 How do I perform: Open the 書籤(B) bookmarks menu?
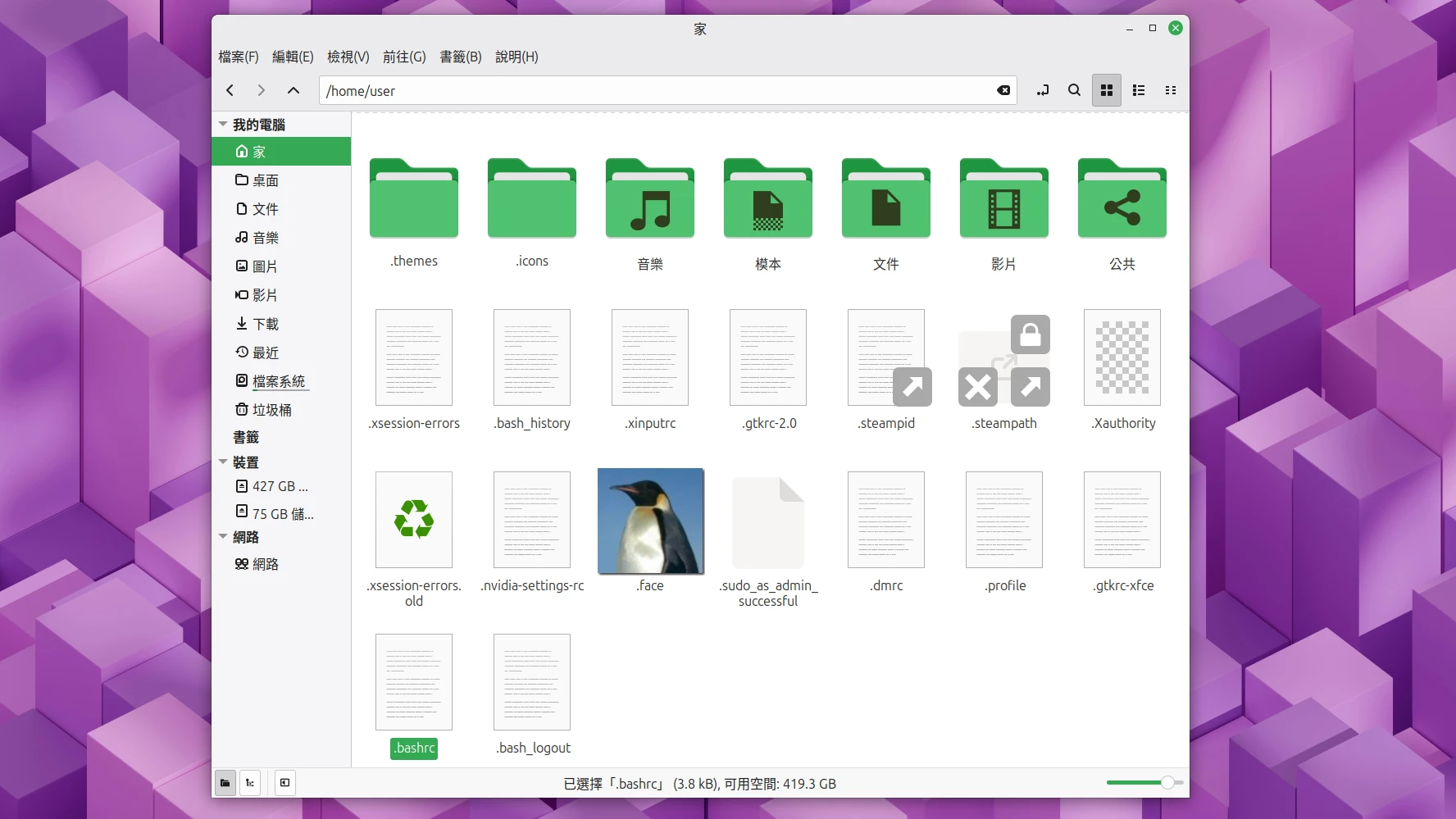click(x=460, y=57)
